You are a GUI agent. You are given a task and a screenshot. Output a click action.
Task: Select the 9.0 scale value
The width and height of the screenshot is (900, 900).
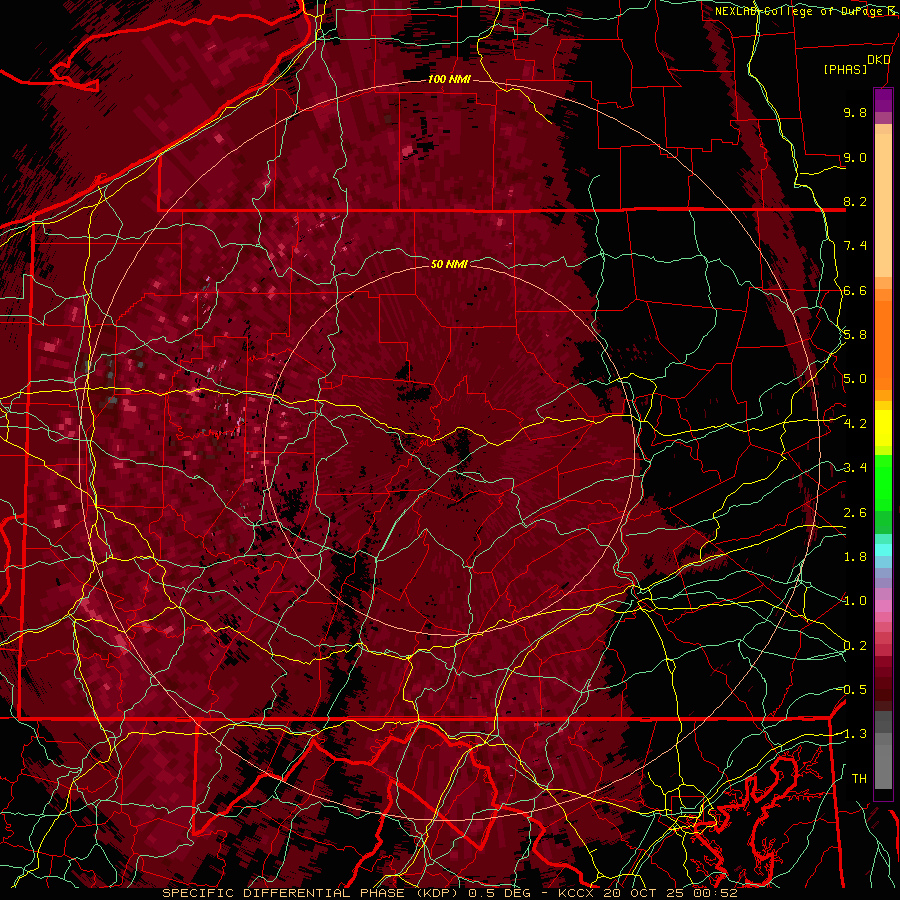tap(855, 157)
